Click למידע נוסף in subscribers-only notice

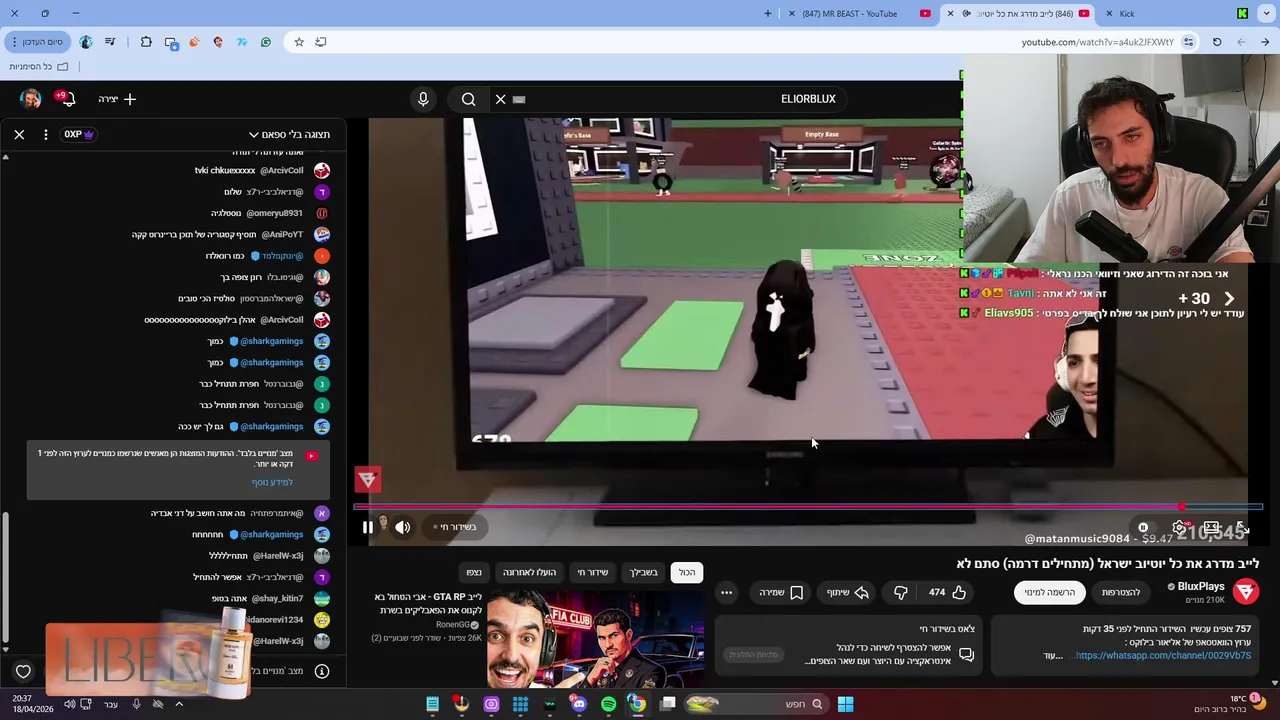pos(272,482)
